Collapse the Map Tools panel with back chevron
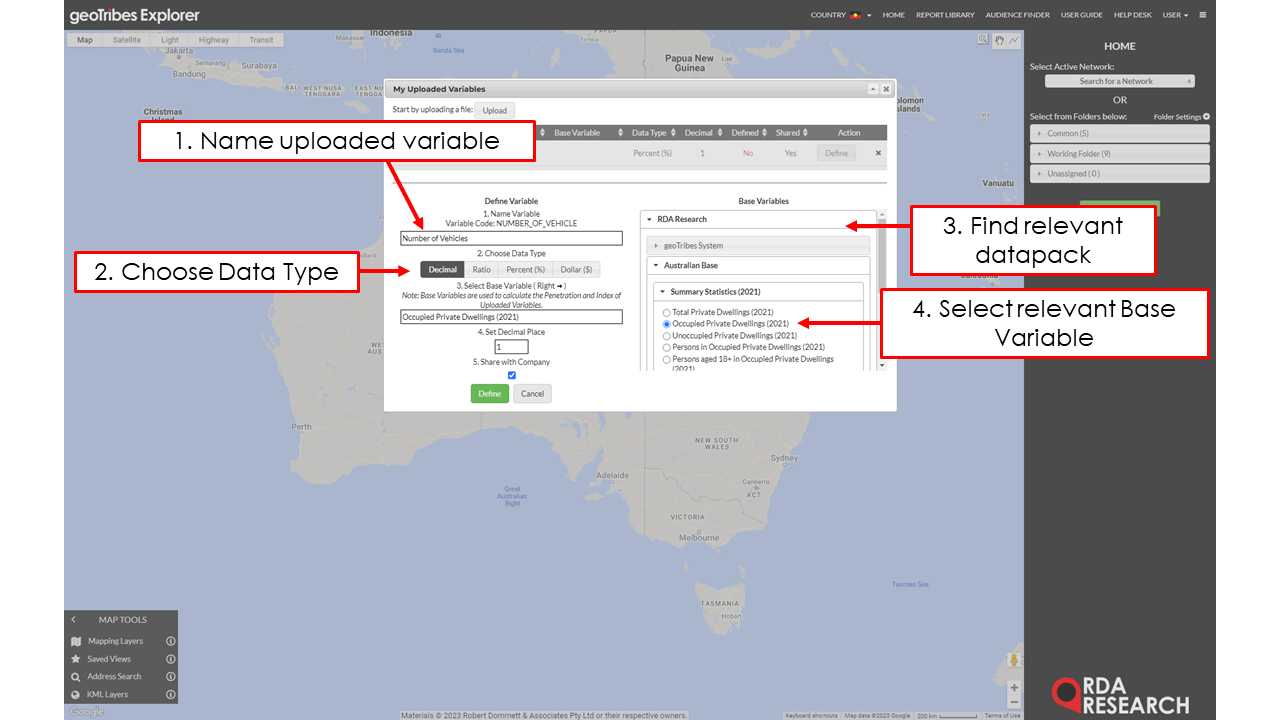The height and width of the screenshot is (720, 1280). [73, 620]
